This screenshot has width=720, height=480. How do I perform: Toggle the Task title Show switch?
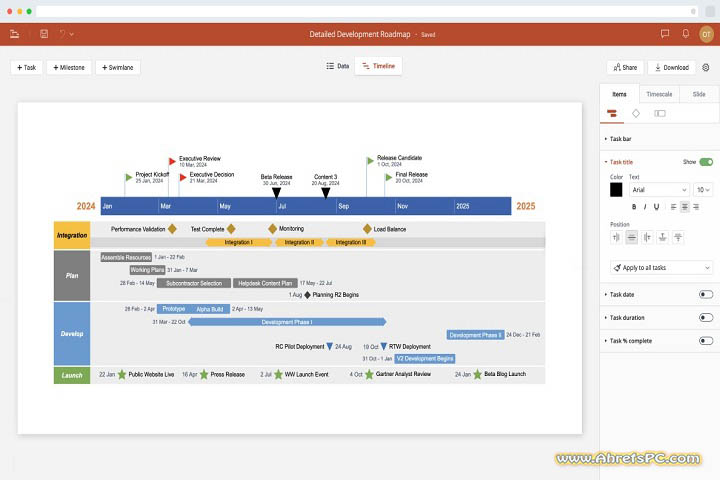point(706,162)
